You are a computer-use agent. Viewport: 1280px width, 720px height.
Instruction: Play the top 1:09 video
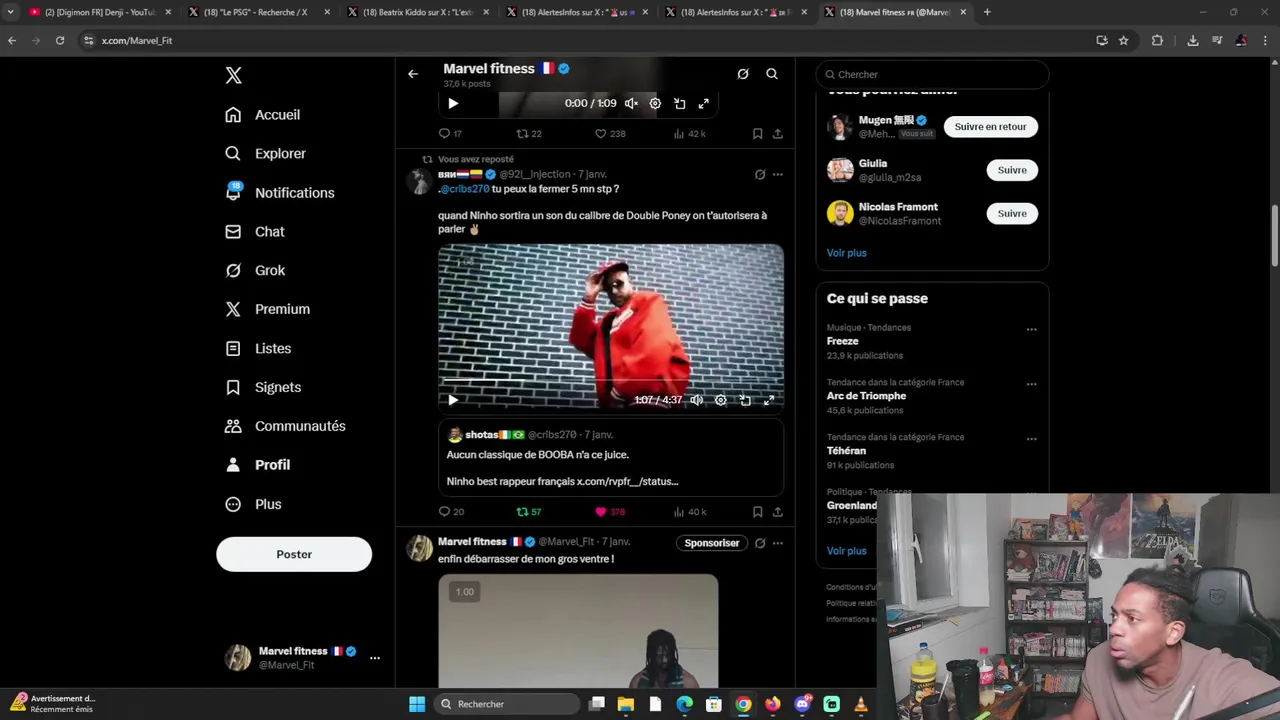[x=453, y=103]
